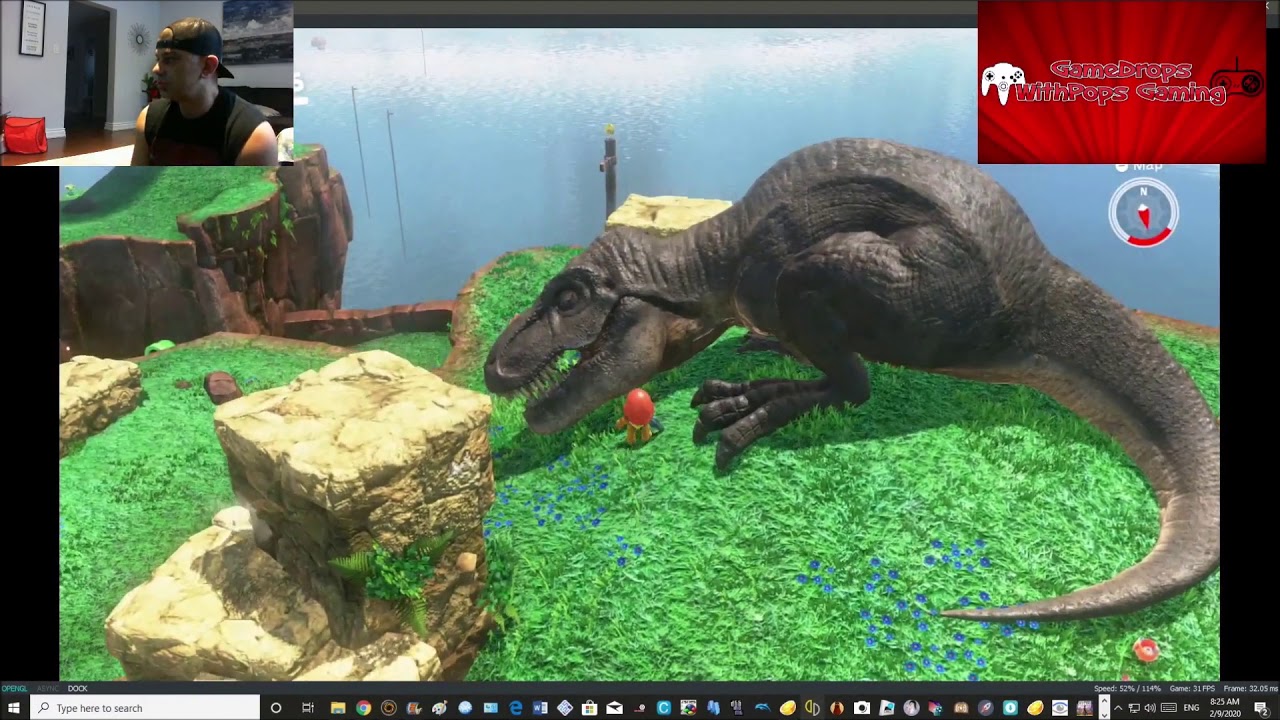Viewport: 1280px width, 720px height.
Task: Open the Mail app from the taskbar
Action: point(614,708)
